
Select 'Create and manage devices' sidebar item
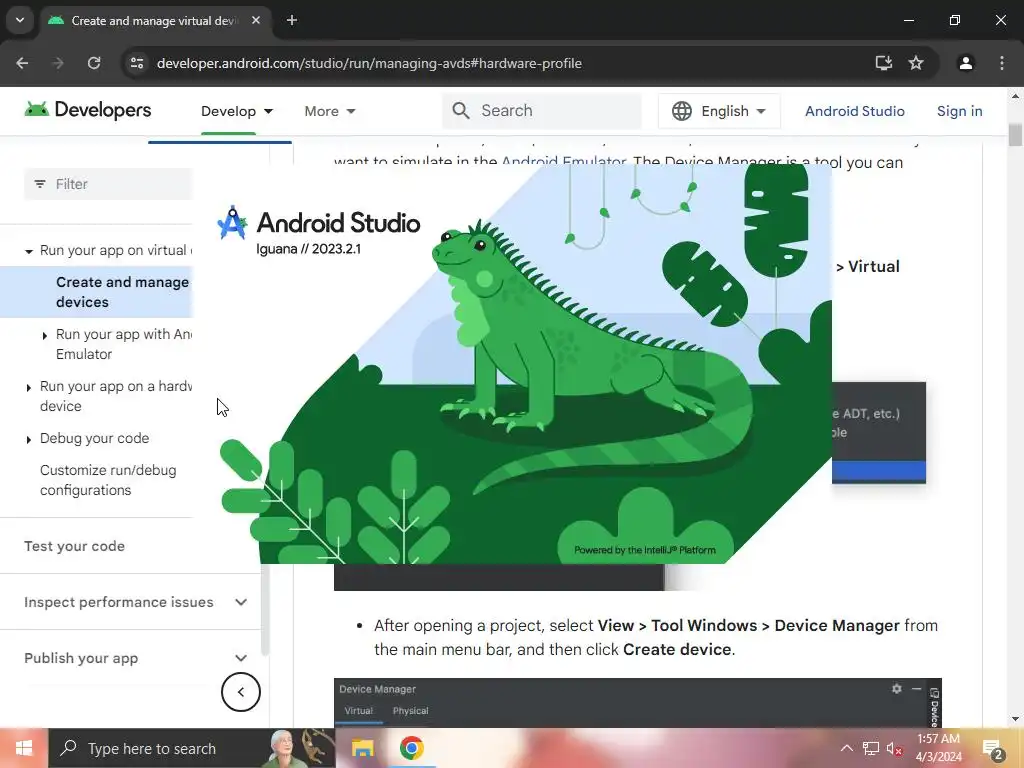(96, 292)
